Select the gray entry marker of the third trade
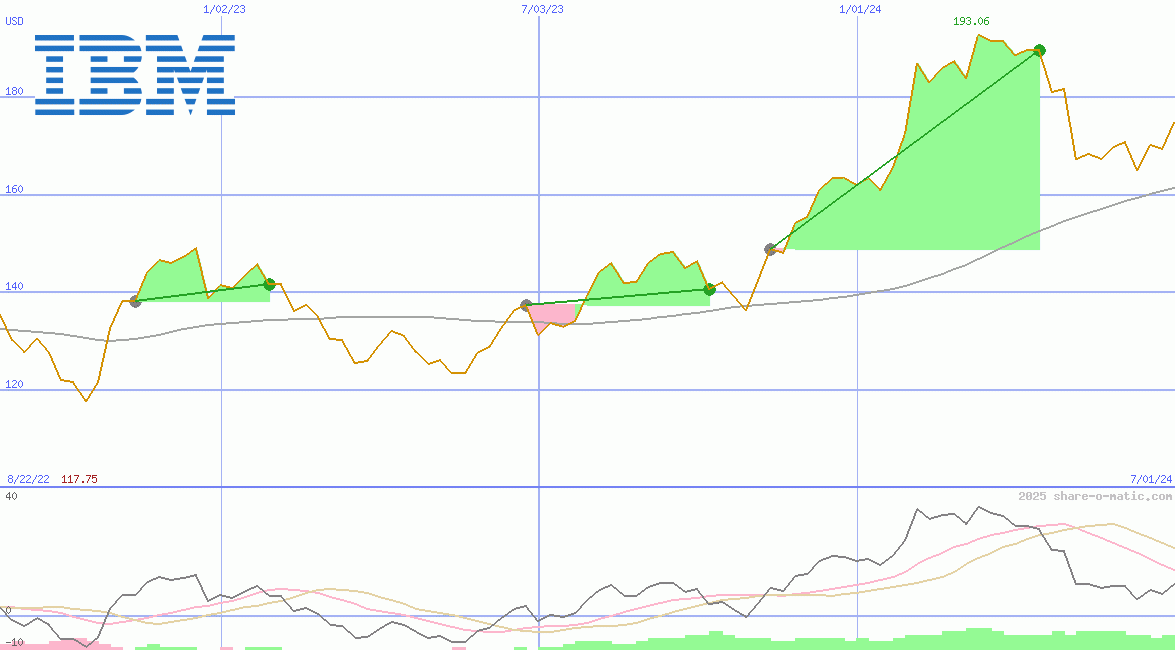Viewport: 1175px width, 650px height. (770, 249)
